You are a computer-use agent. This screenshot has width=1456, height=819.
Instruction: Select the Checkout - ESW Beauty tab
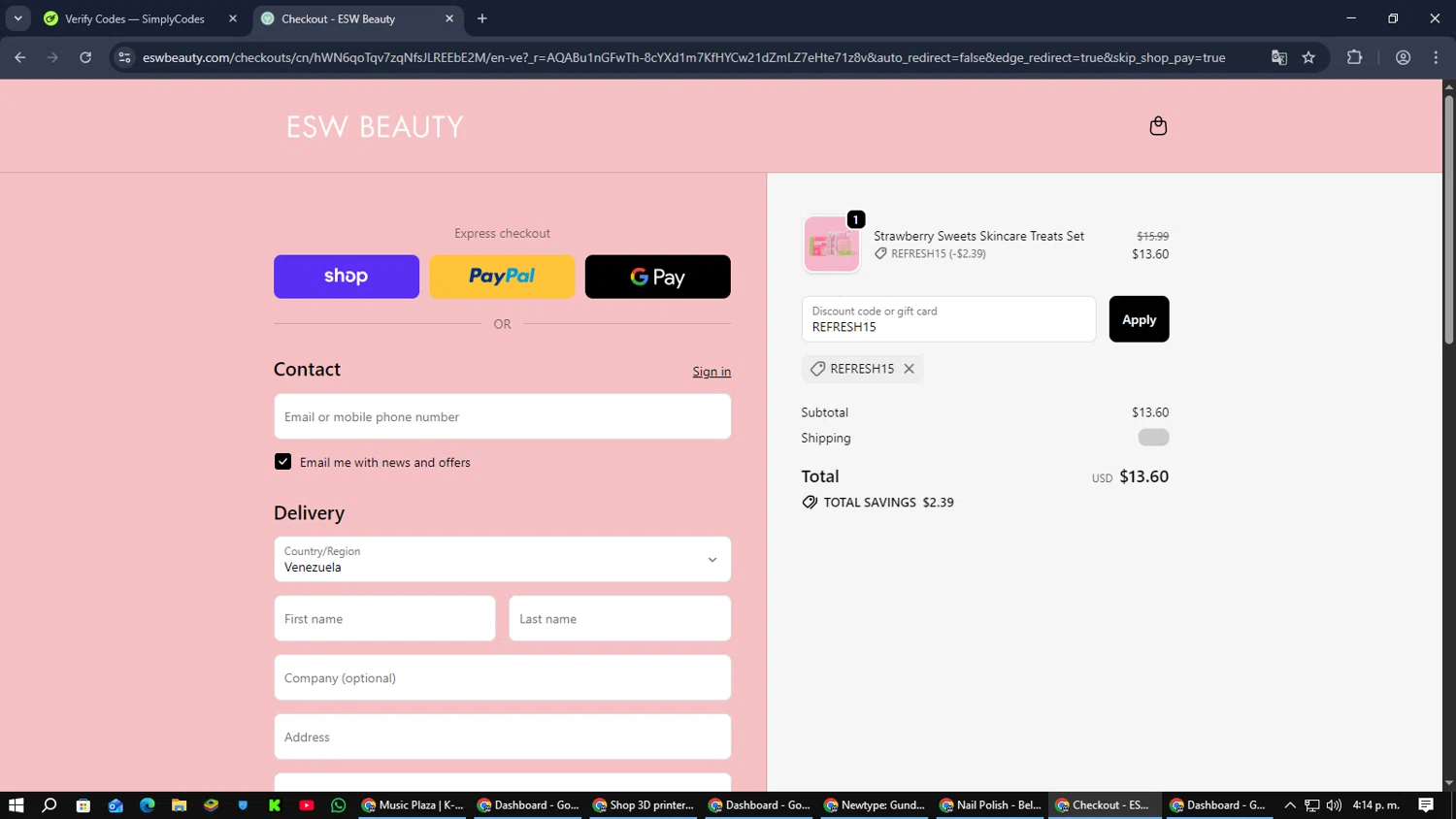[x=338, y=18]
